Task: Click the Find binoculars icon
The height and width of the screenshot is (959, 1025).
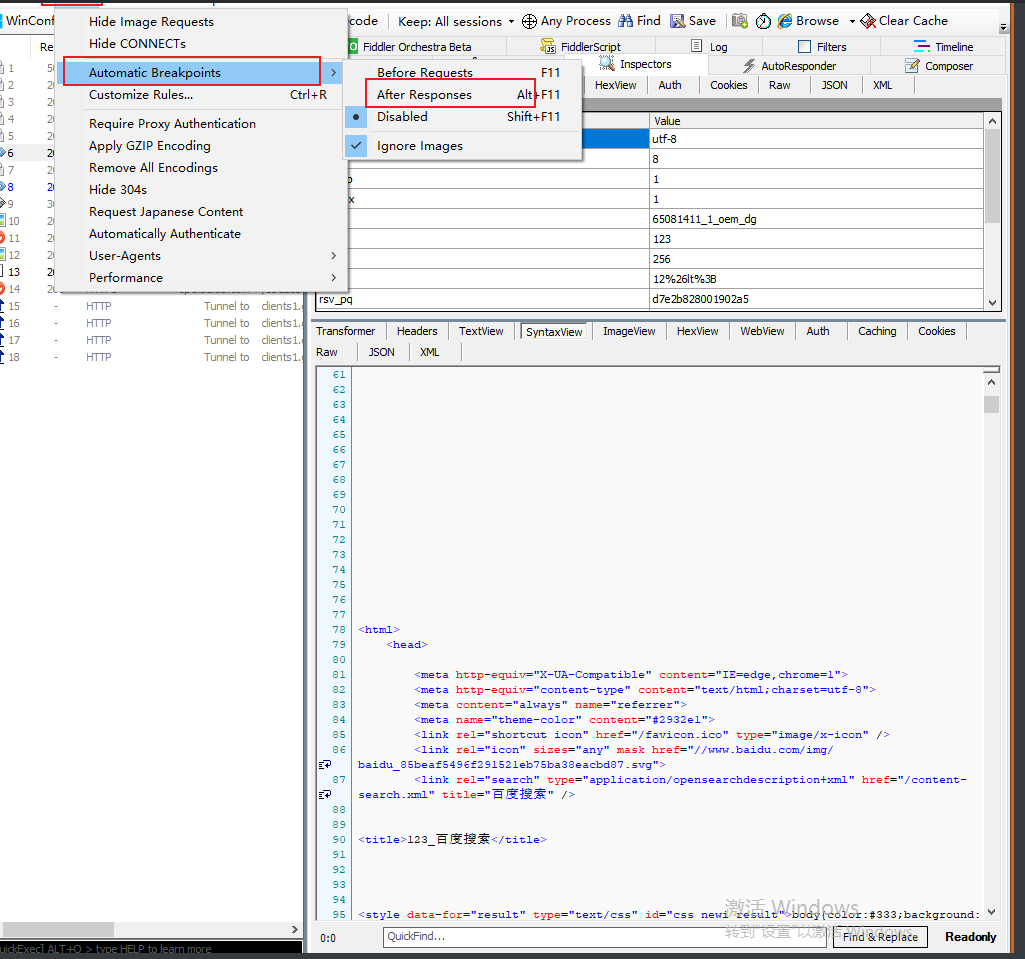Action: [626, 21]
